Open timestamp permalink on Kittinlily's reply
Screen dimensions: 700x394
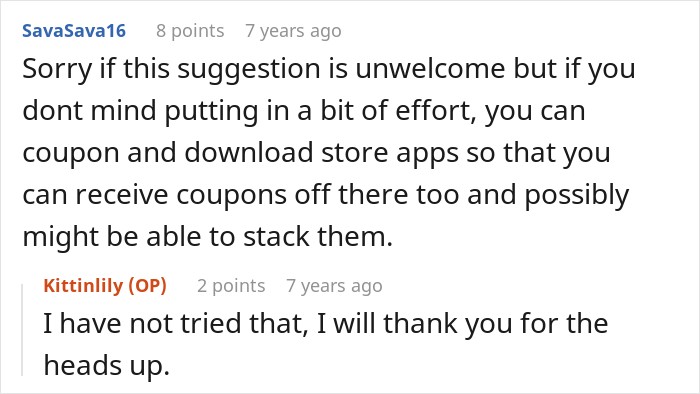334,286
